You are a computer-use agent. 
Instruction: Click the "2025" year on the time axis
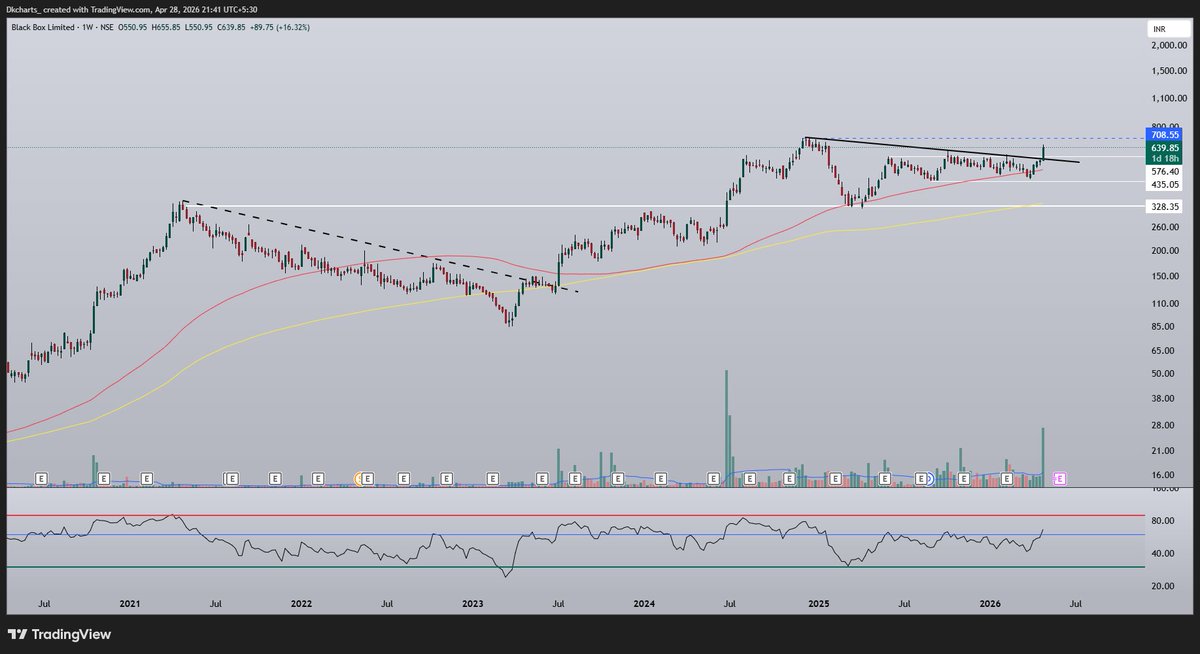click(x=818, y=604)
